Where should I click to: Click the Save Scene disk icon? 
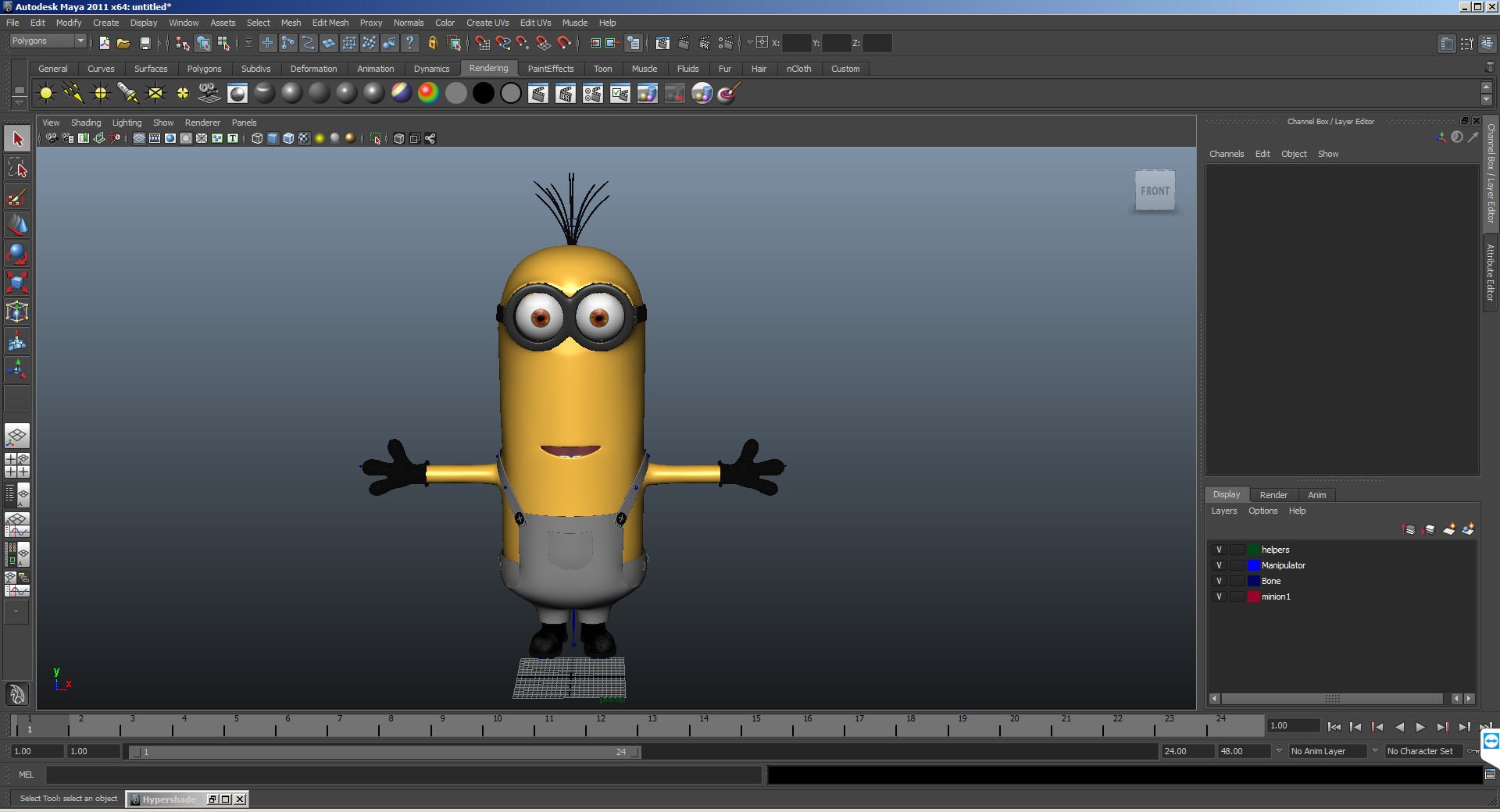[145, 43]
